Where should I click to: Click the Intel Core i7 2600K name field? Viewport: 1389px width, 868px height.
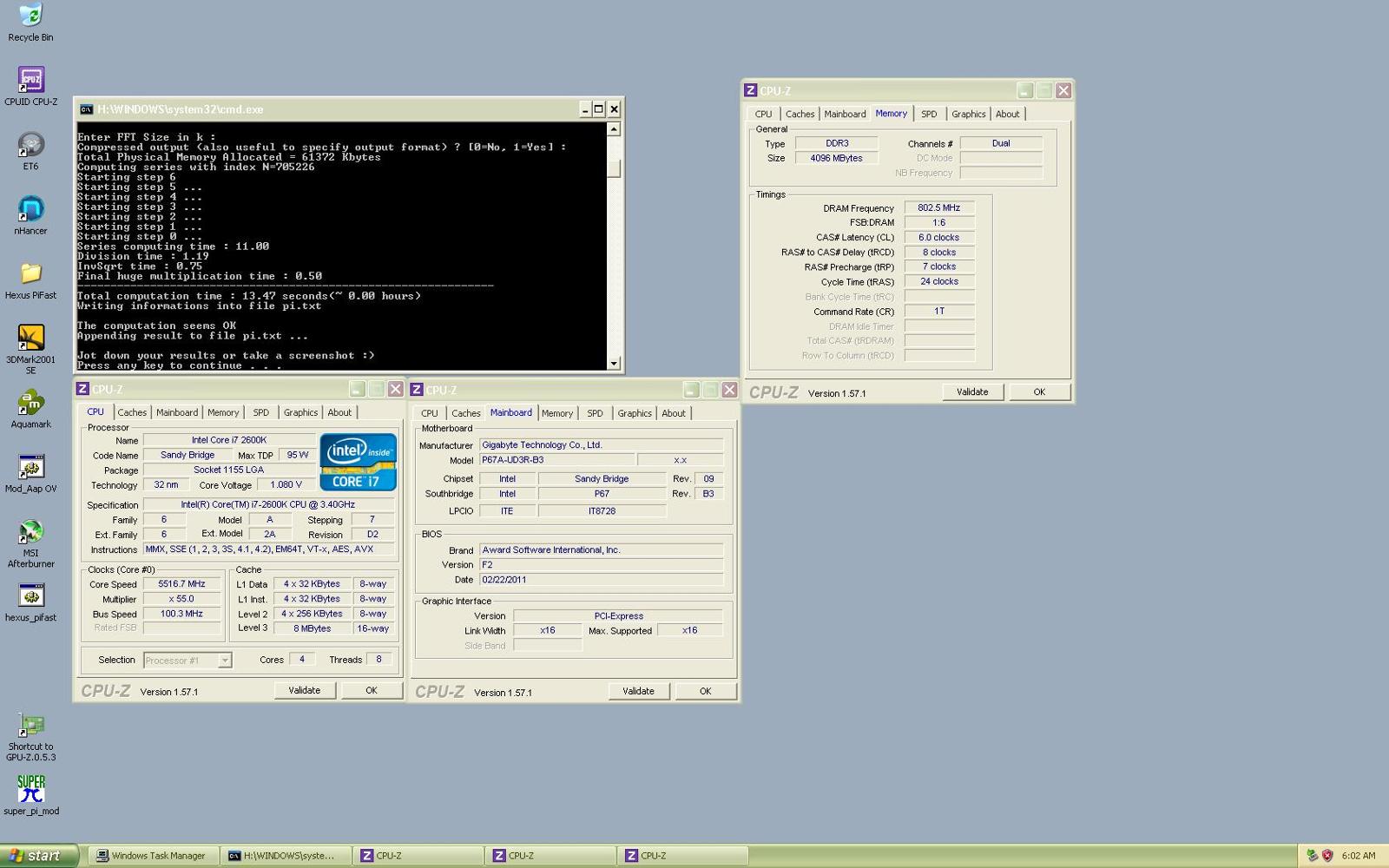pyautogui.click(x=229, y=440)
